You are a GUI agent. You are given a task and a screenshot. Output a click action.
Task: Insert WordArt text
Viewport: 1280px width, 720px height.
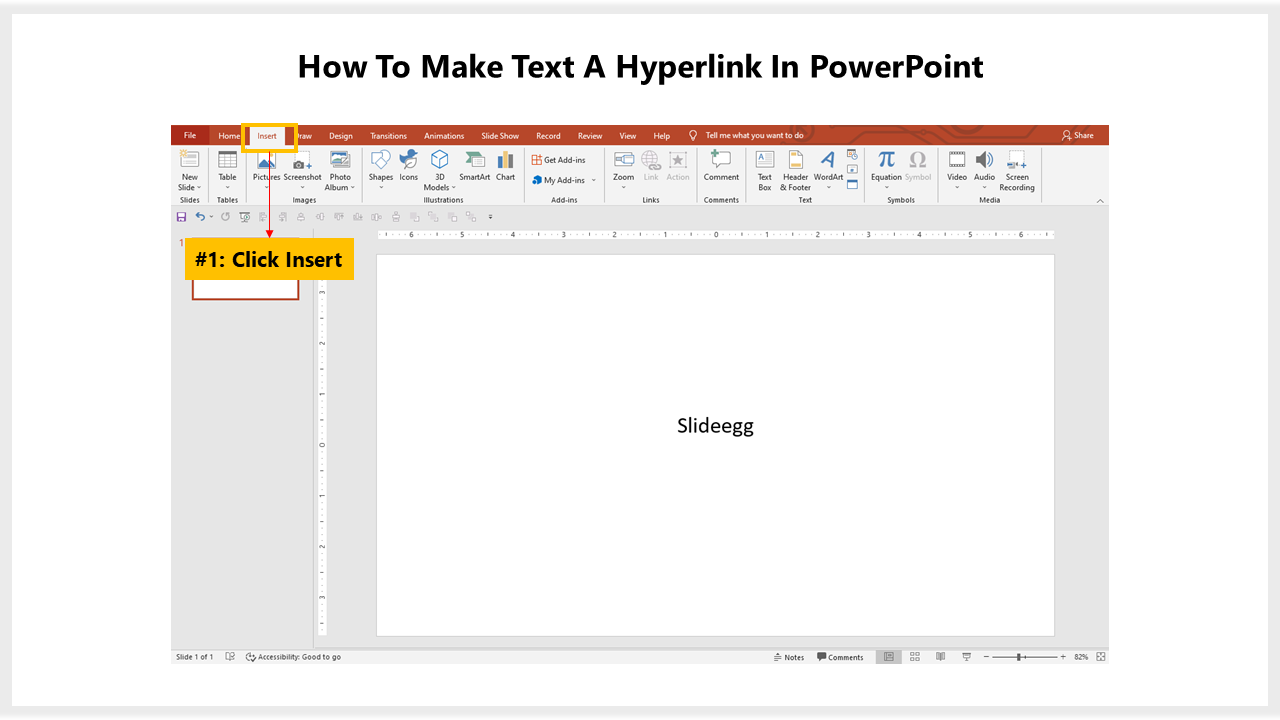pos(828,171)
